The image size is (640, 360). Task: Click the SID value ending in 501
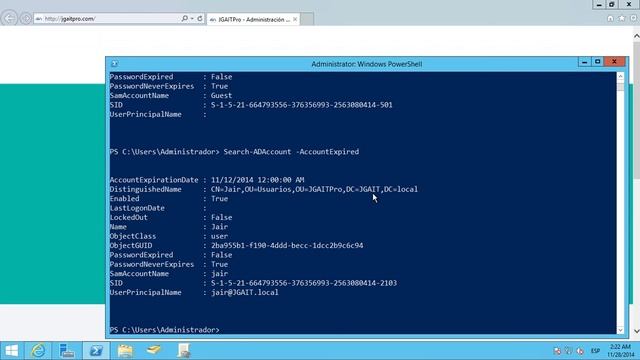302,105
